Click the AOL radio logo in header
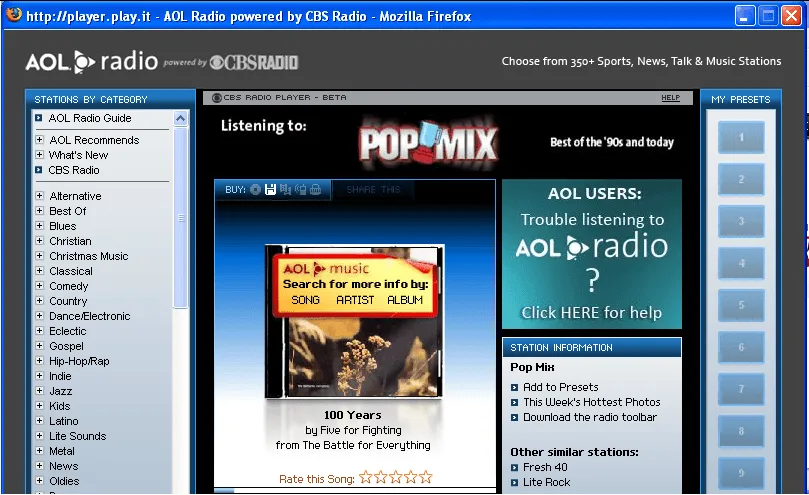 coord(92,61)
